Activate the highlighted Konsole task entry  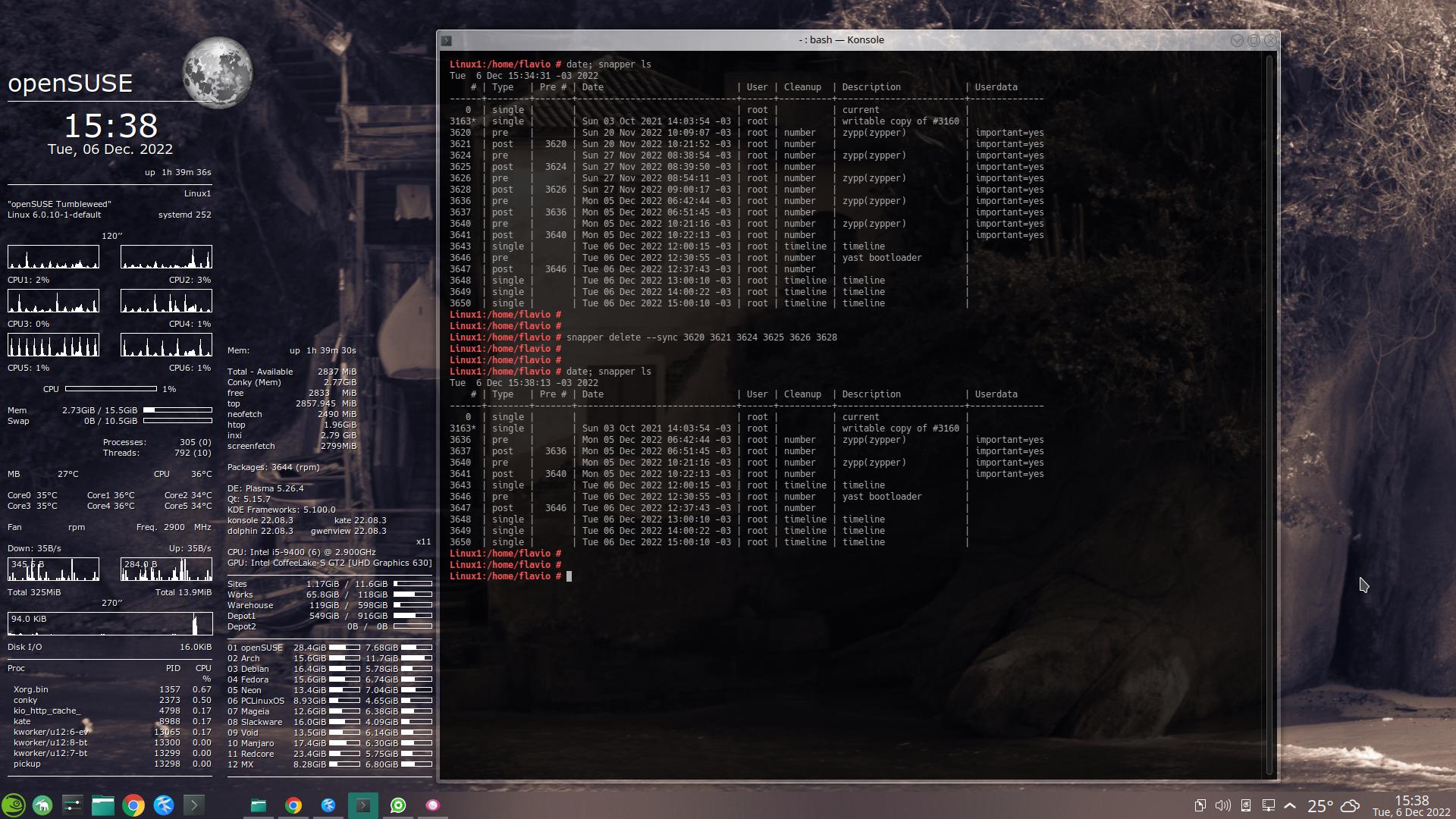pyautogui.click(x=363, y=805)
